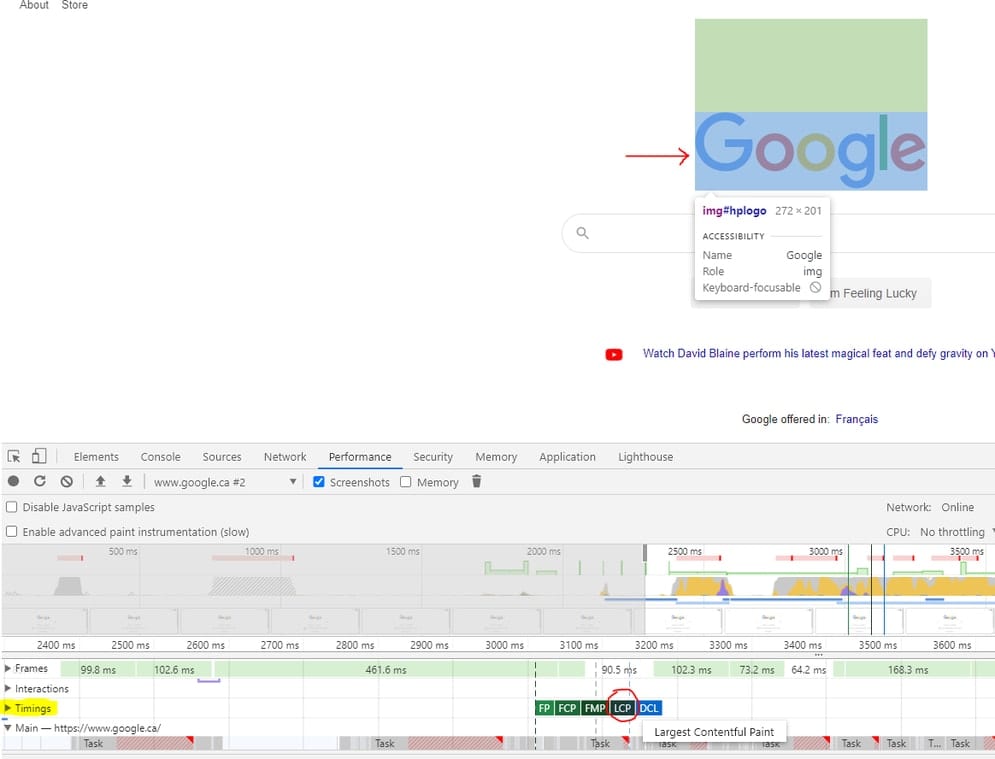Open the David Blaine promo link

[x=819, y=353]
